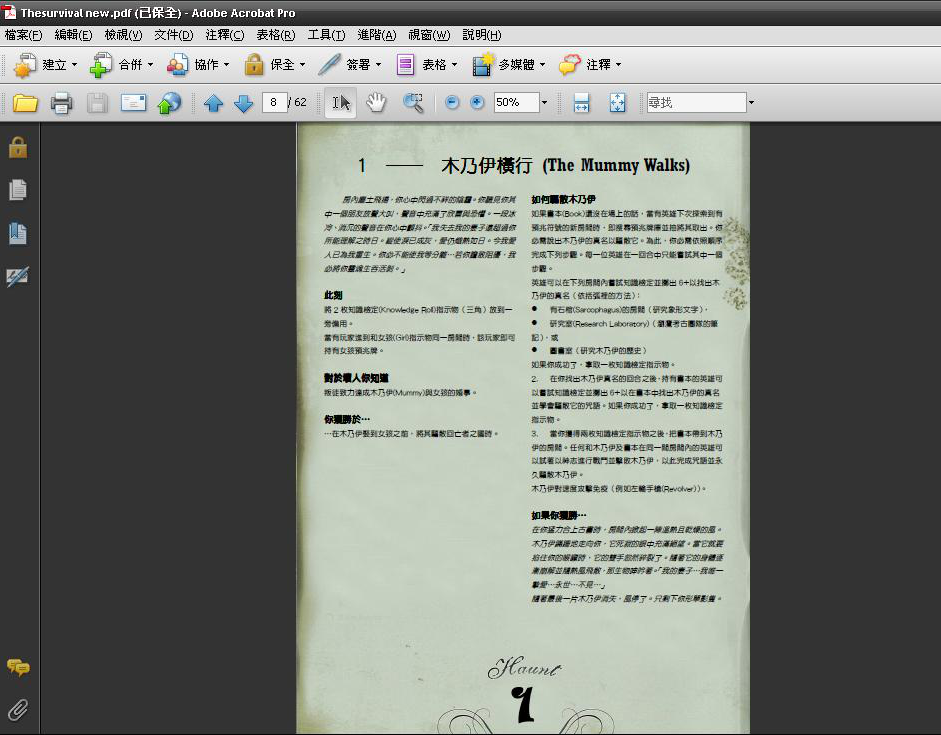
Task: Click the print icon
Action: pyautogui.click(x=61, y=103)
